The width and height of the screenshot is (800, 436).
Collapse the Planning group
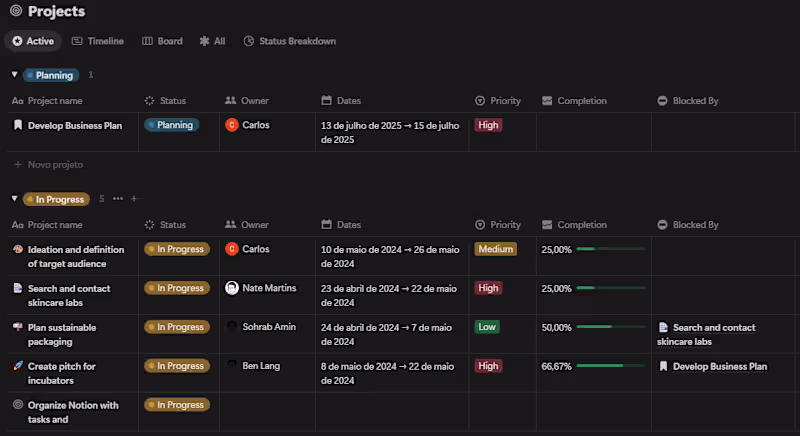pyautogui.click(x=14, y=75)
